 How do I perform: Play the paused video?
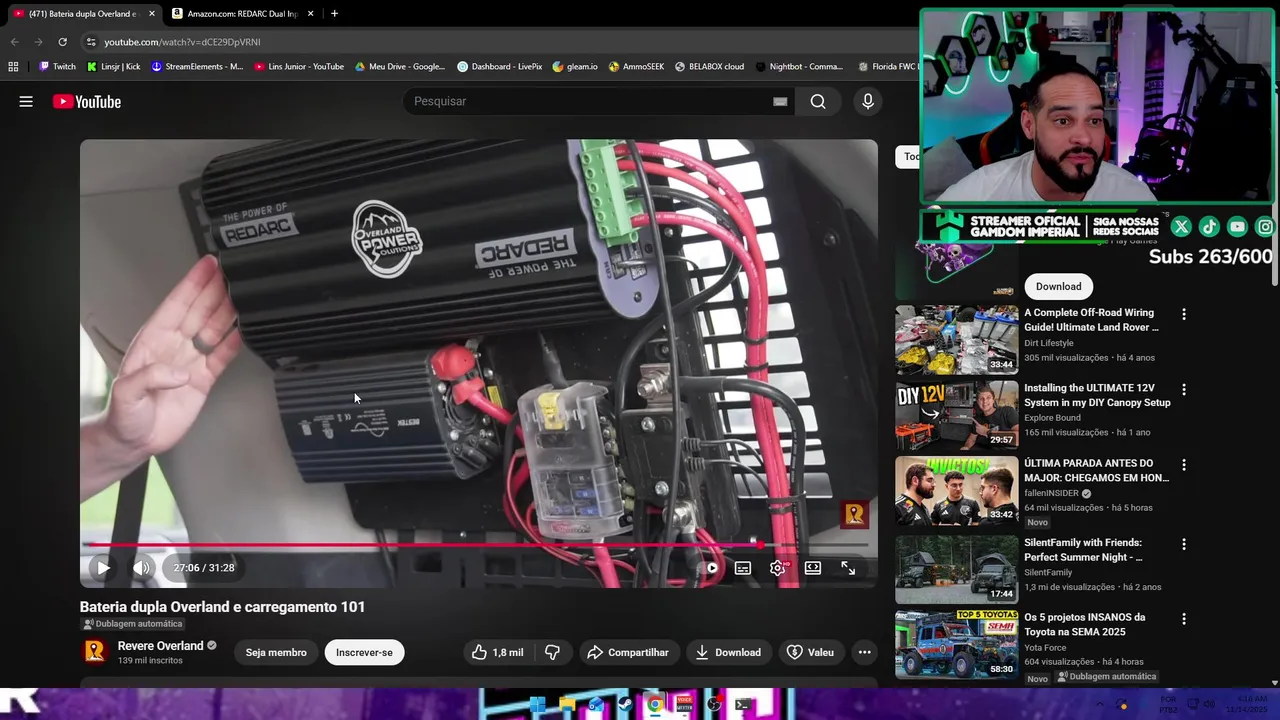pyautogui.click(x=103, y=568)
